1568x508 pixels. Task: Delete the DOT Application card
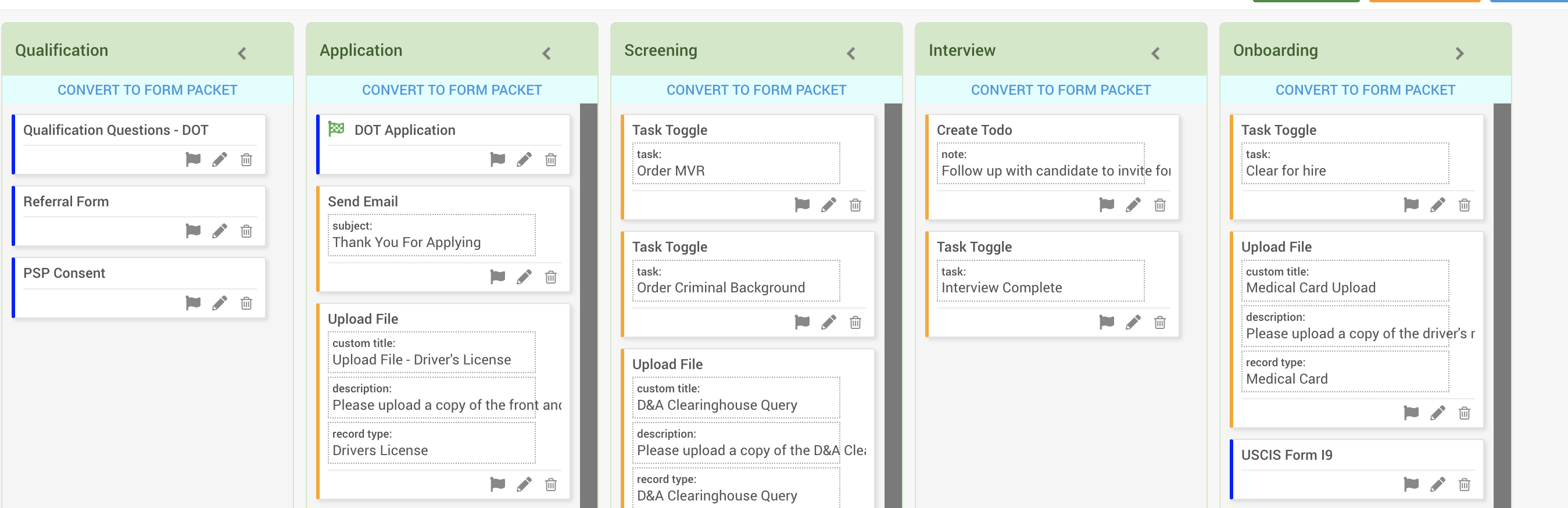(551, 160)
